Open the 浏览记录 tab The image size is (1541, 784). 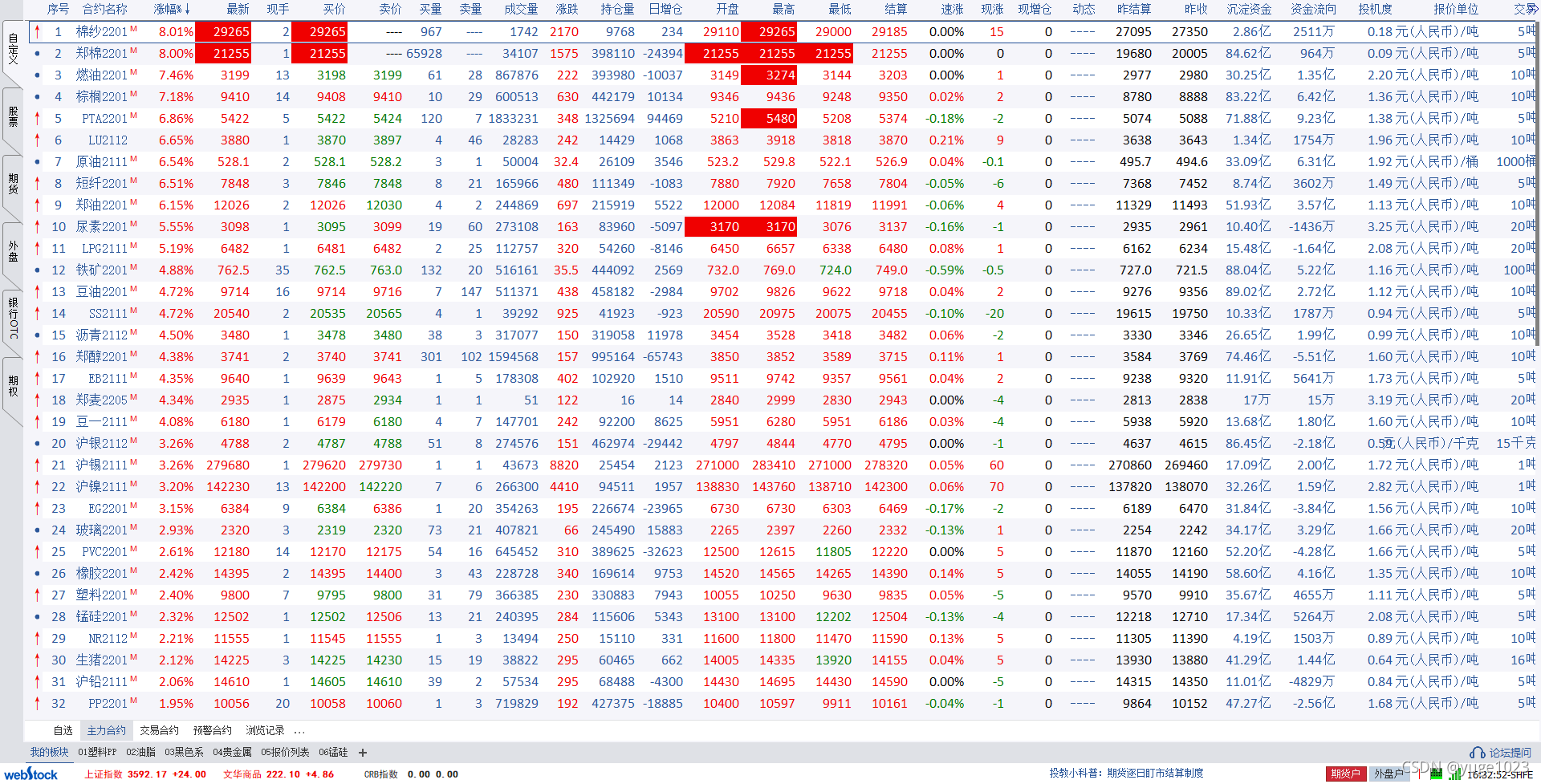pos(265,731)
